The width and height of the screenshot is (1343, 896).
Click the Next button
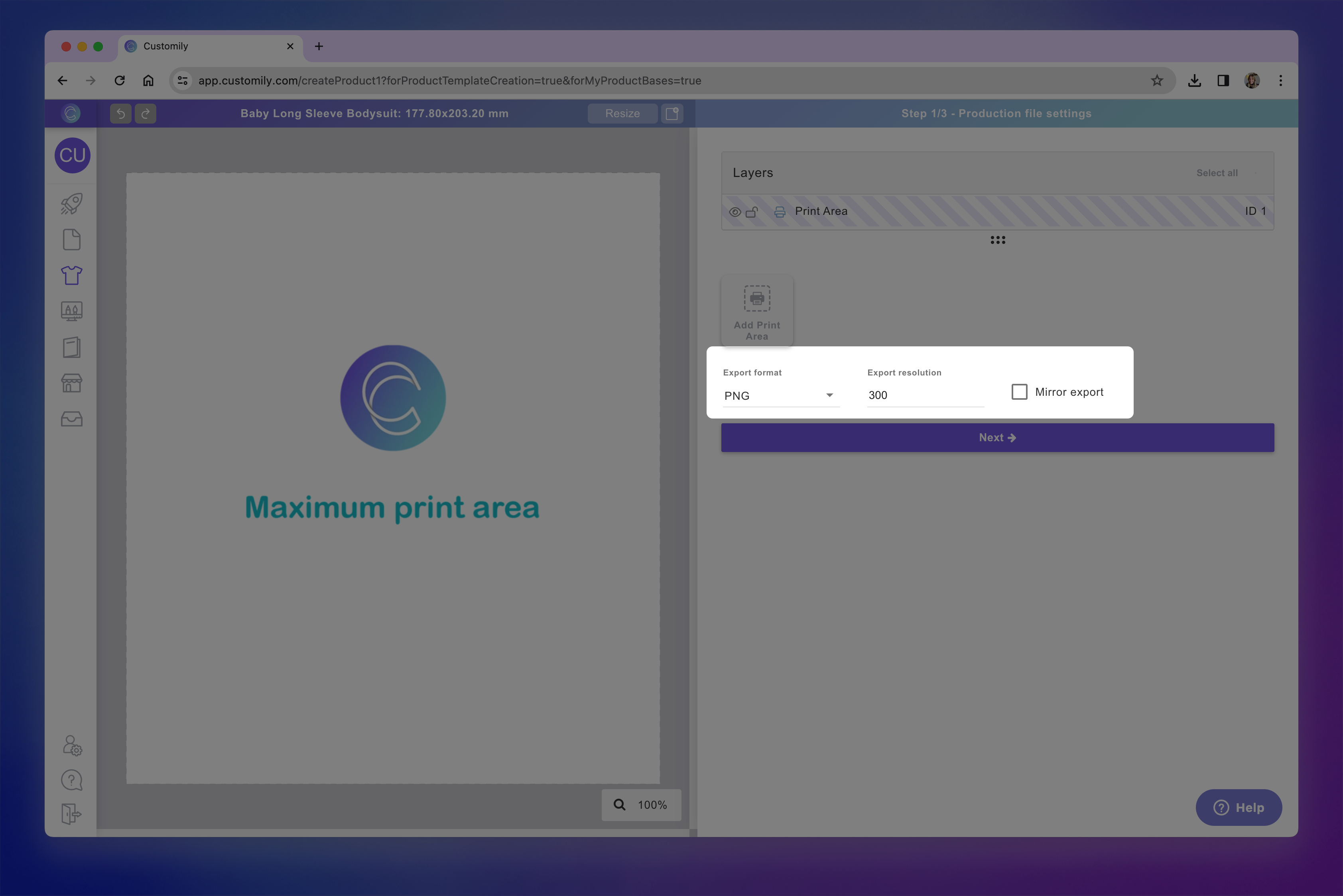coord(997,438)
